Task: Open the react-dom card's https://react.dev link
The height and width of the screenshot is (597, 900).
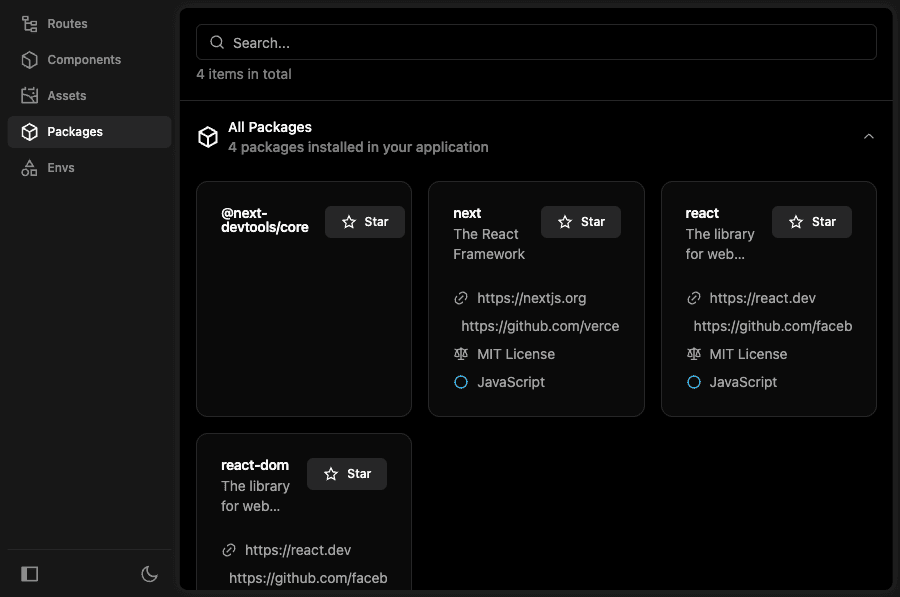Action: [298, 550]
